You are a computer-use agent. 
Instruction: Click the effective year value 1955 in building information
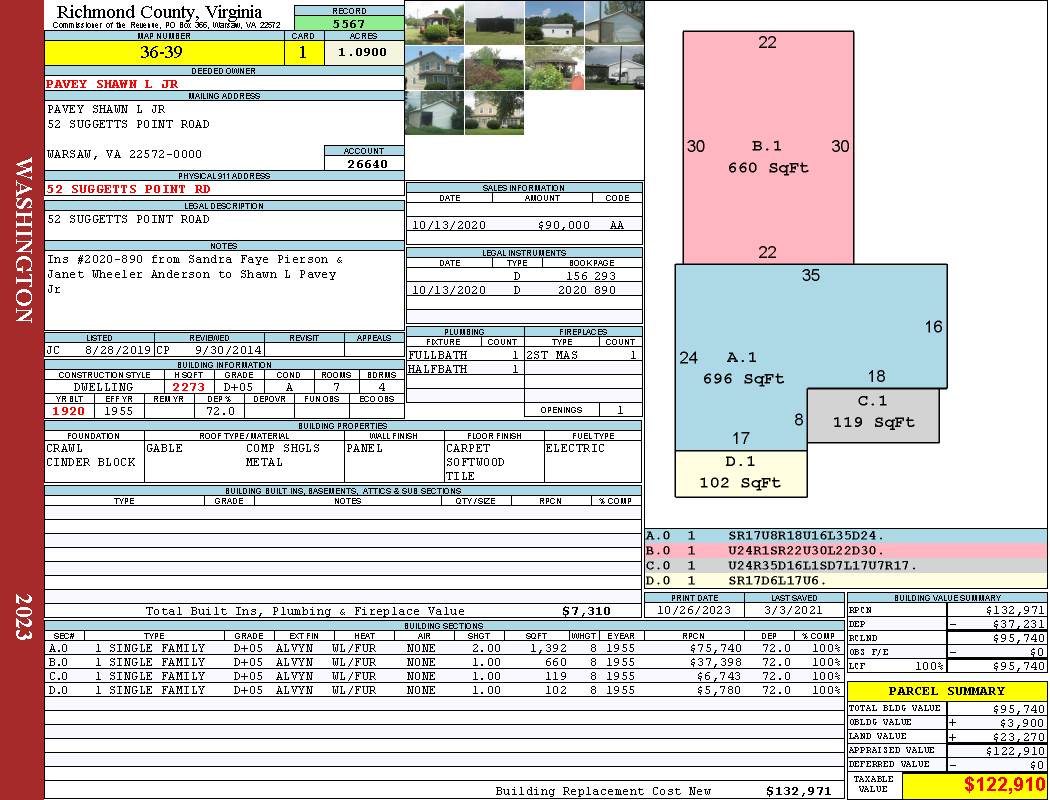tap(118, 411)
